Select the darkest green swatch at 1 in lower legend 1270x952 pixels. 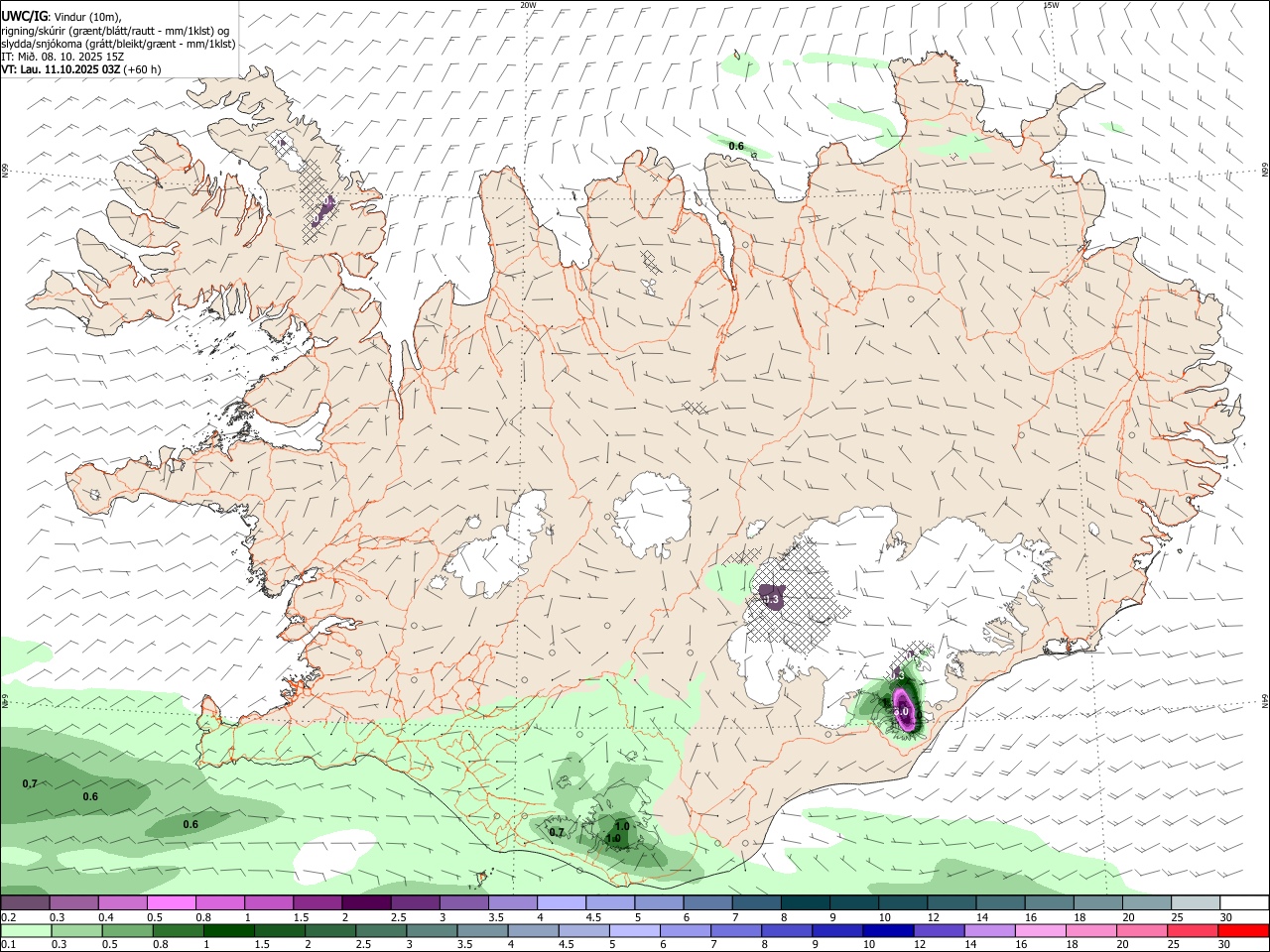pos(231,931)
